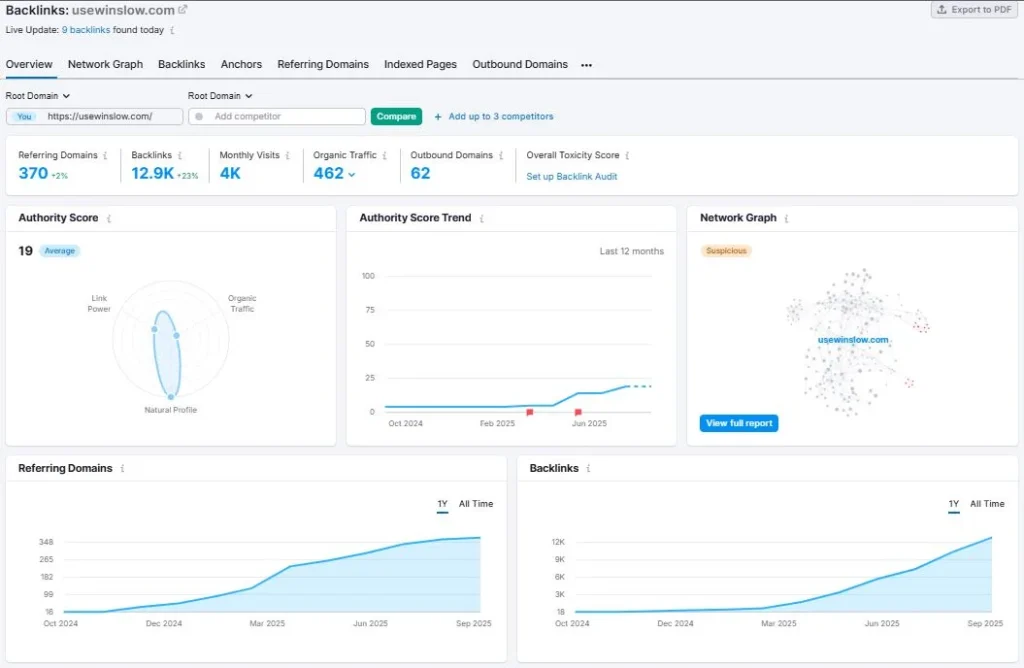The image size is (1024, 668).
Task: Open the competitor Root Domain dropdown
Action: (x=220, y=96)
